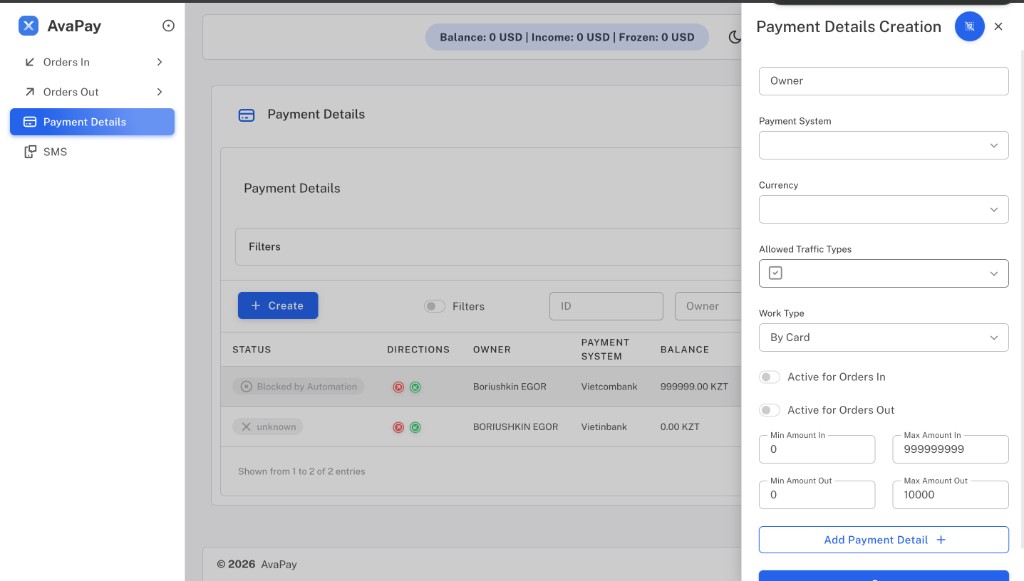Click the Max Amount In field
Screen dimensions: 1024x581
(950, 449)
